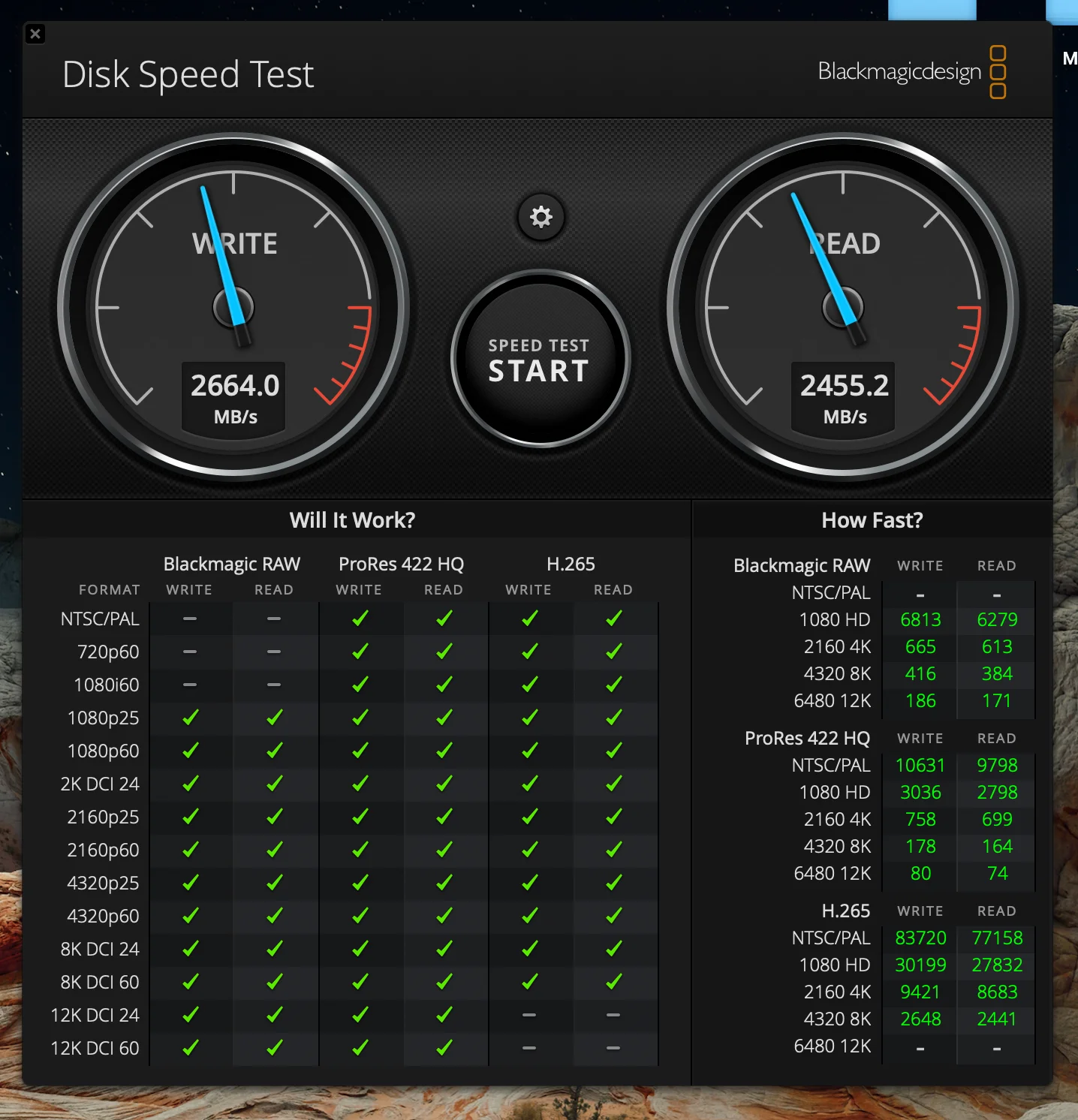Click the ProRes 2160 4K write value 758
Image resolution: width=1078 pixels, height=1120 pixels.
(920, 819)
